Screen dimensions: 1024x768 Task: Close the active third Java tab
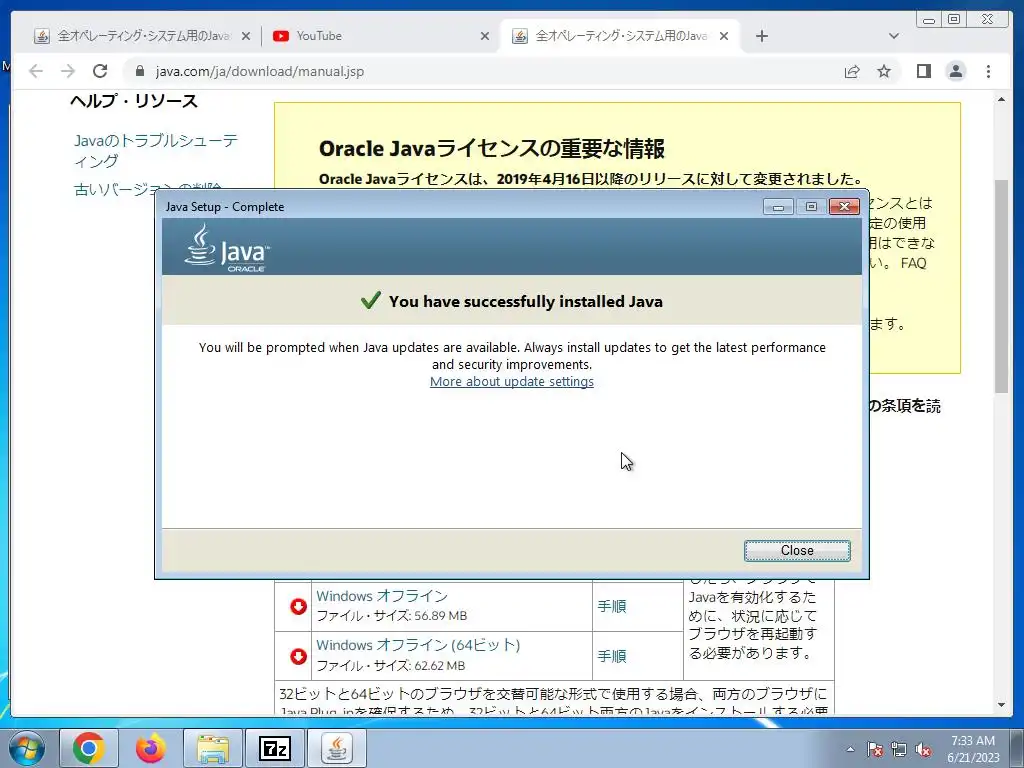(724, 36)
